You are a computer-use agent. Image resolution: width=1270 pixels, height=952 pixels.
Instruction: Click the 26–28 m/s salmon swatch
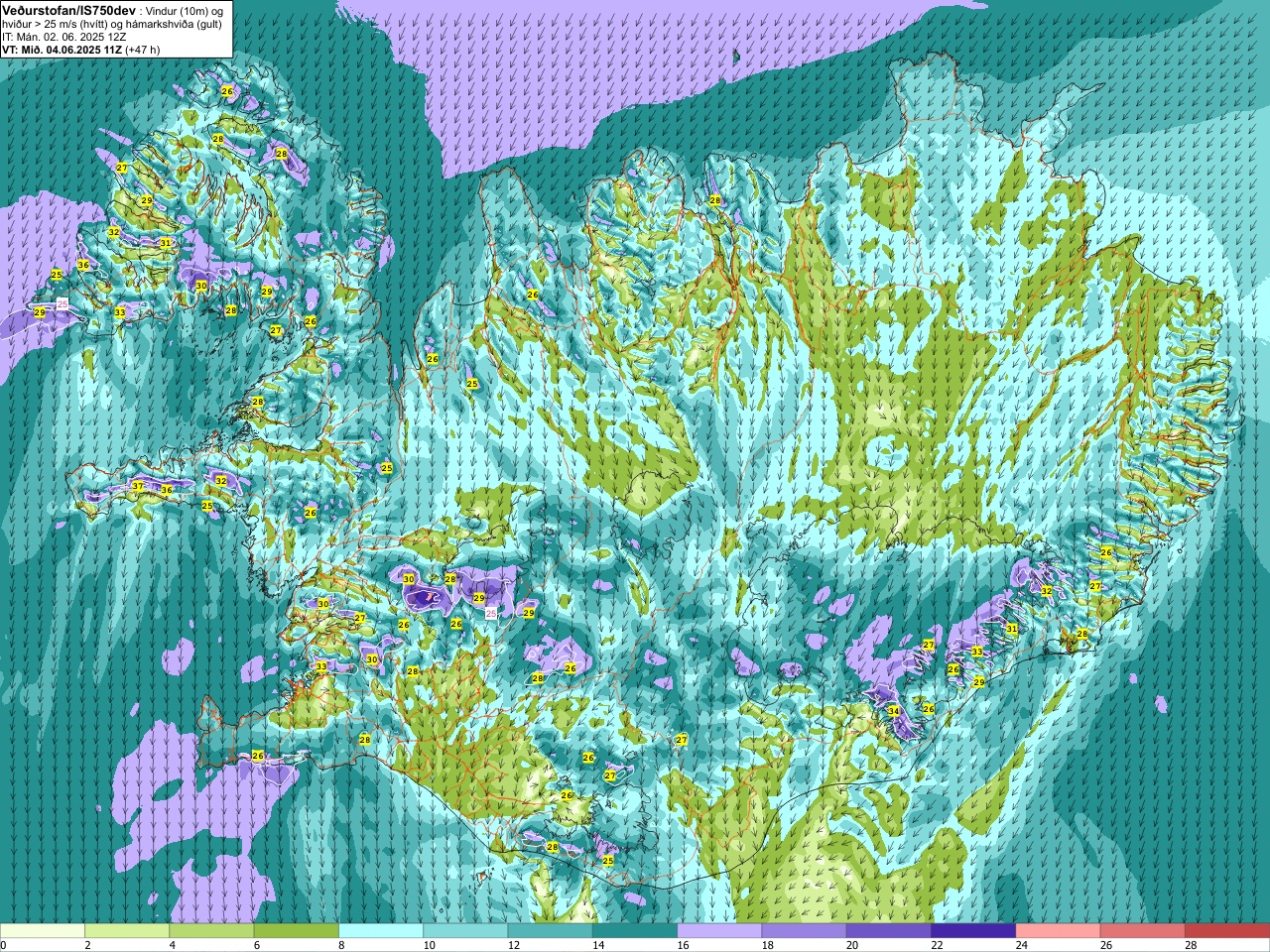(1143, 931)
